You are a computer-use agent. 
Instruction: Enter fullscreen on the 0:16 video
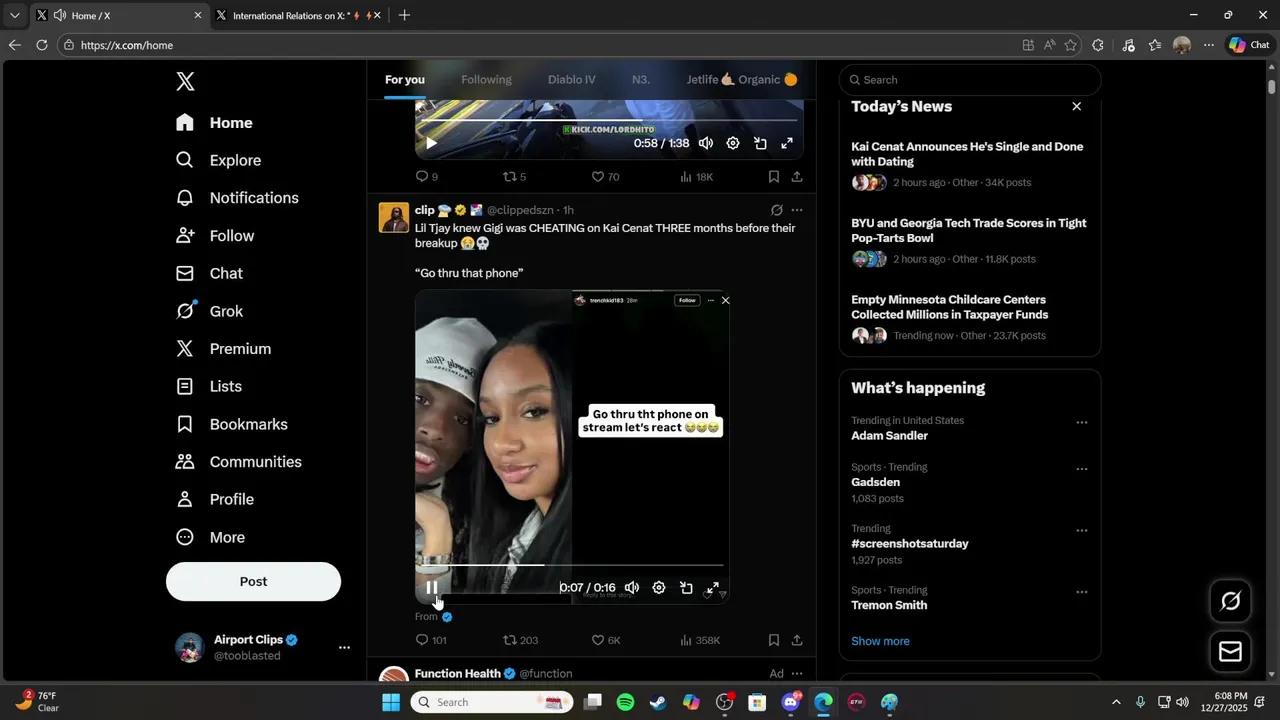[713, 588]
